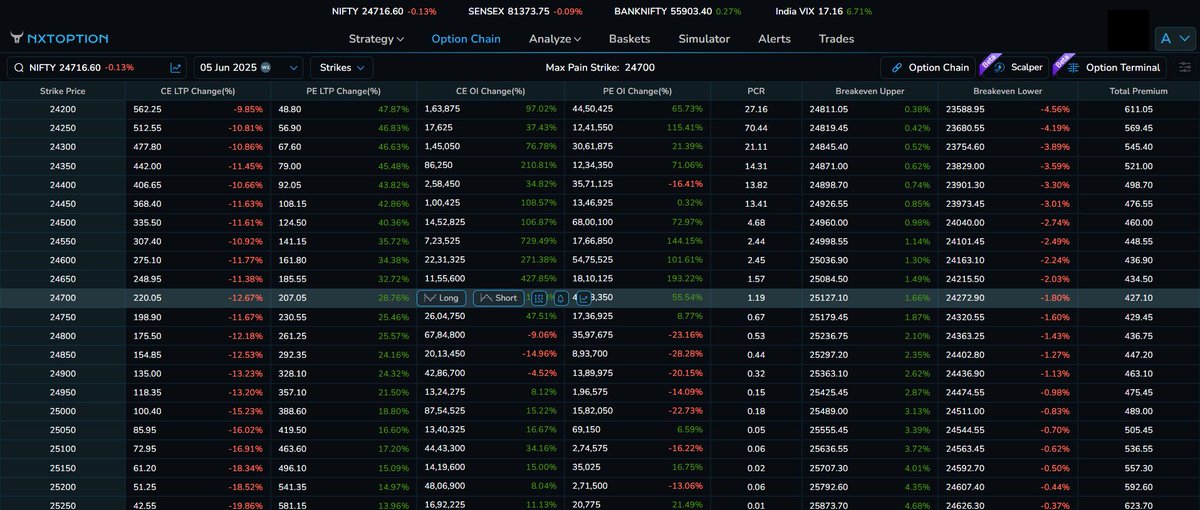Open the Option Terminal button

(1112, 68)
